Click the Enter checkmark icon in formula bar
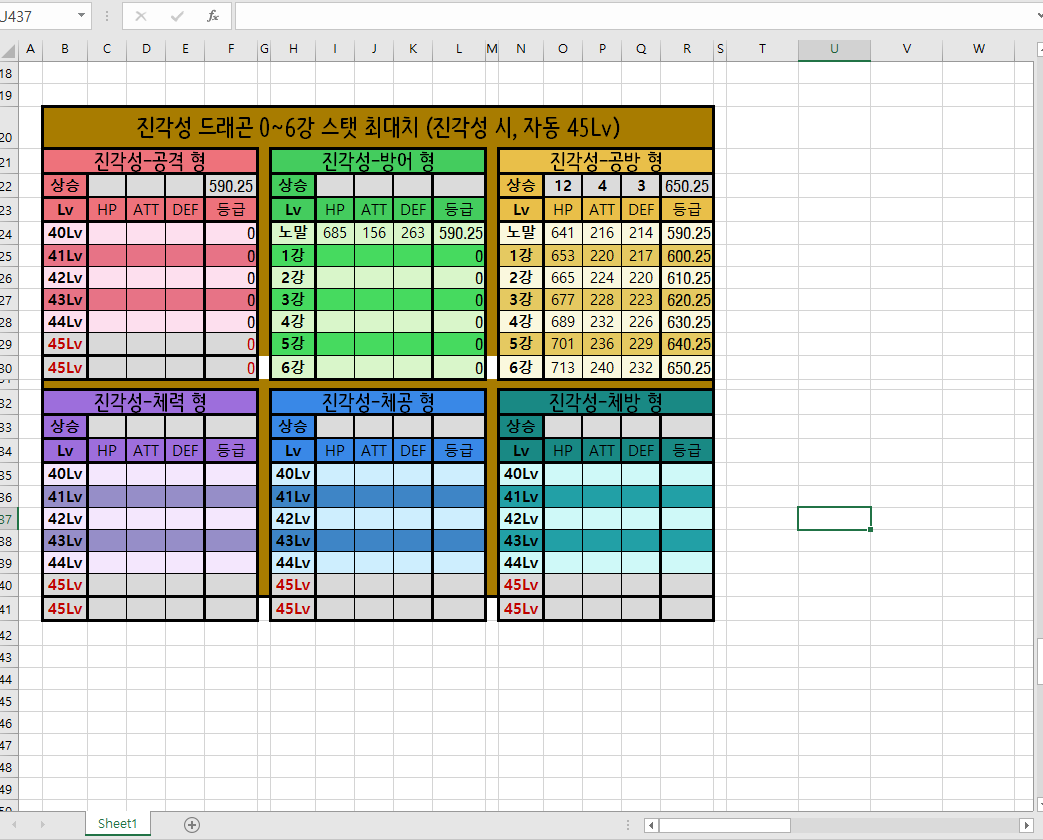 [177, 16]
